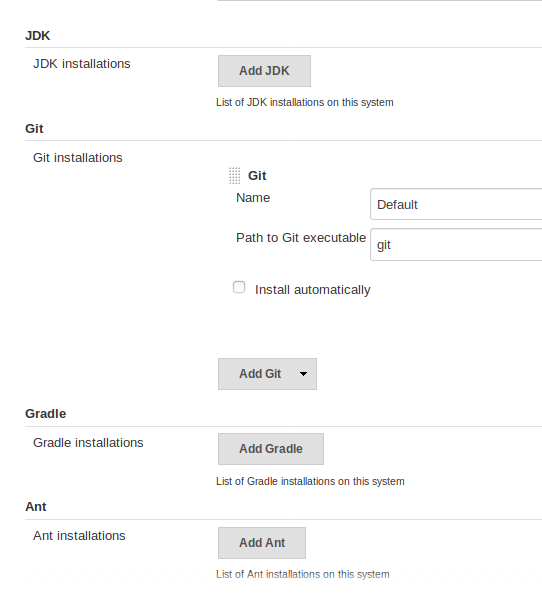542x594 pixels.
Task: Click the Gradle installations label
Action: pos(88,442)
